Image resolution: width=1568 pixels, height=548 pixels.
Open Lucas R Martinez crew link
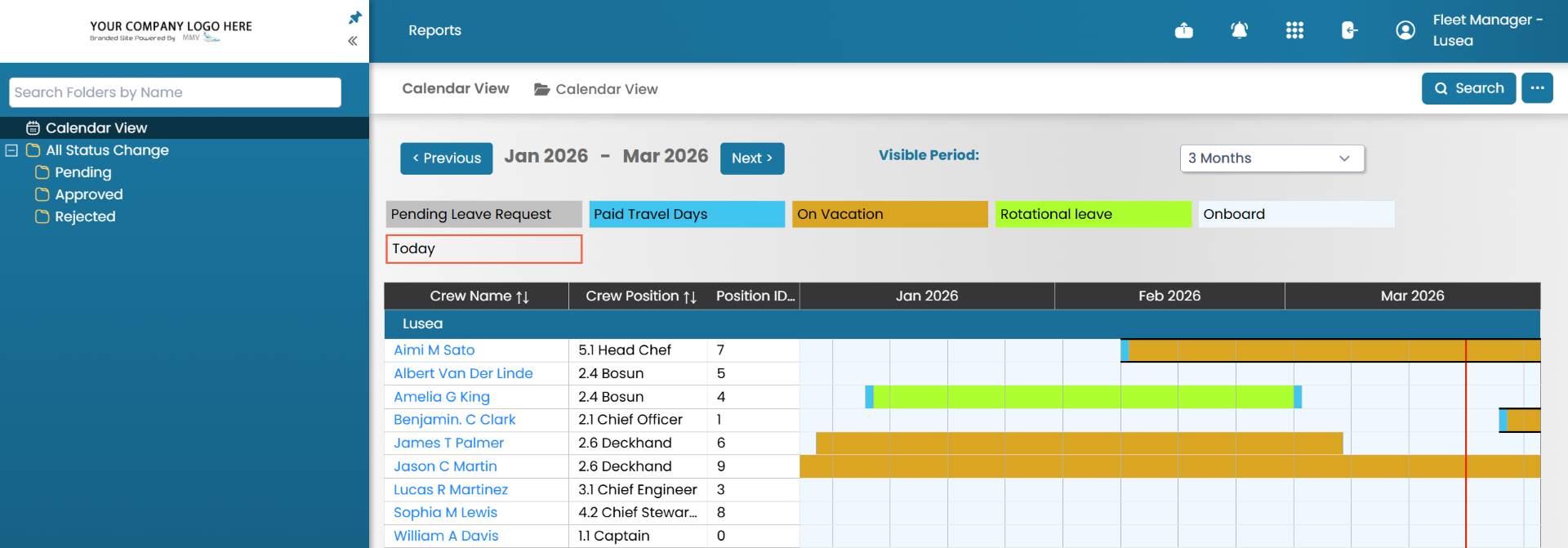451,490
